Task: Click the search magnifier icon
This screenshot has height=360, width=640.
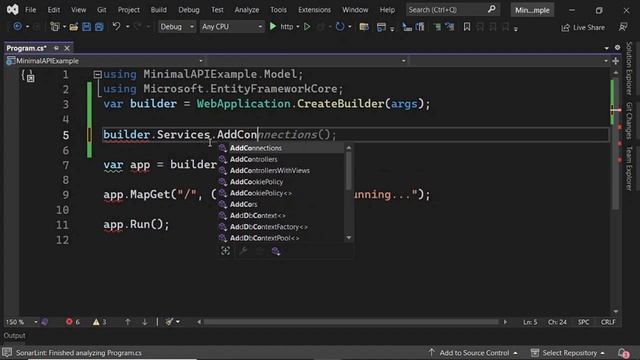Action: tap(491, 9)
